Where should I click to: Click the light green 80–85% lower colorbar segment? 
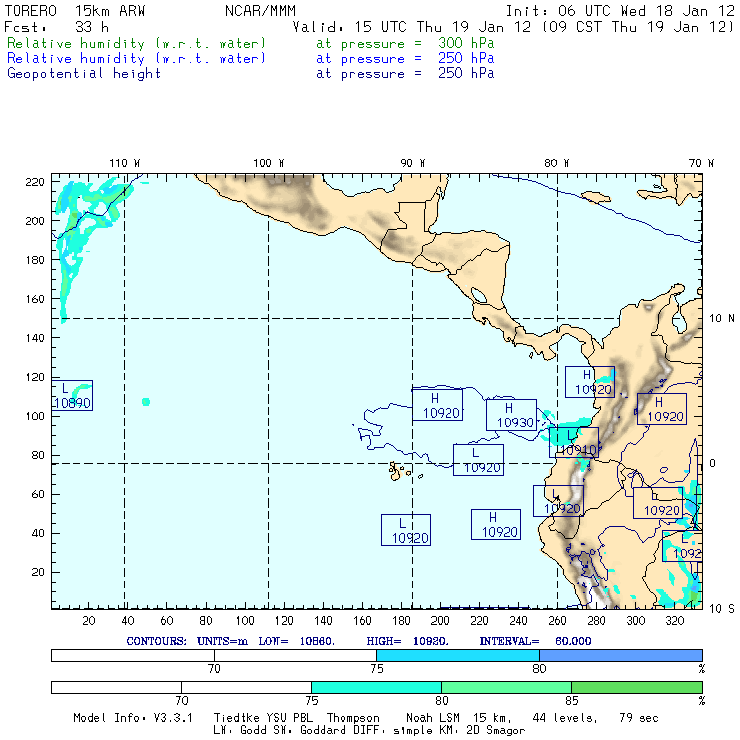pyautogui.click(x=506, y=687)
